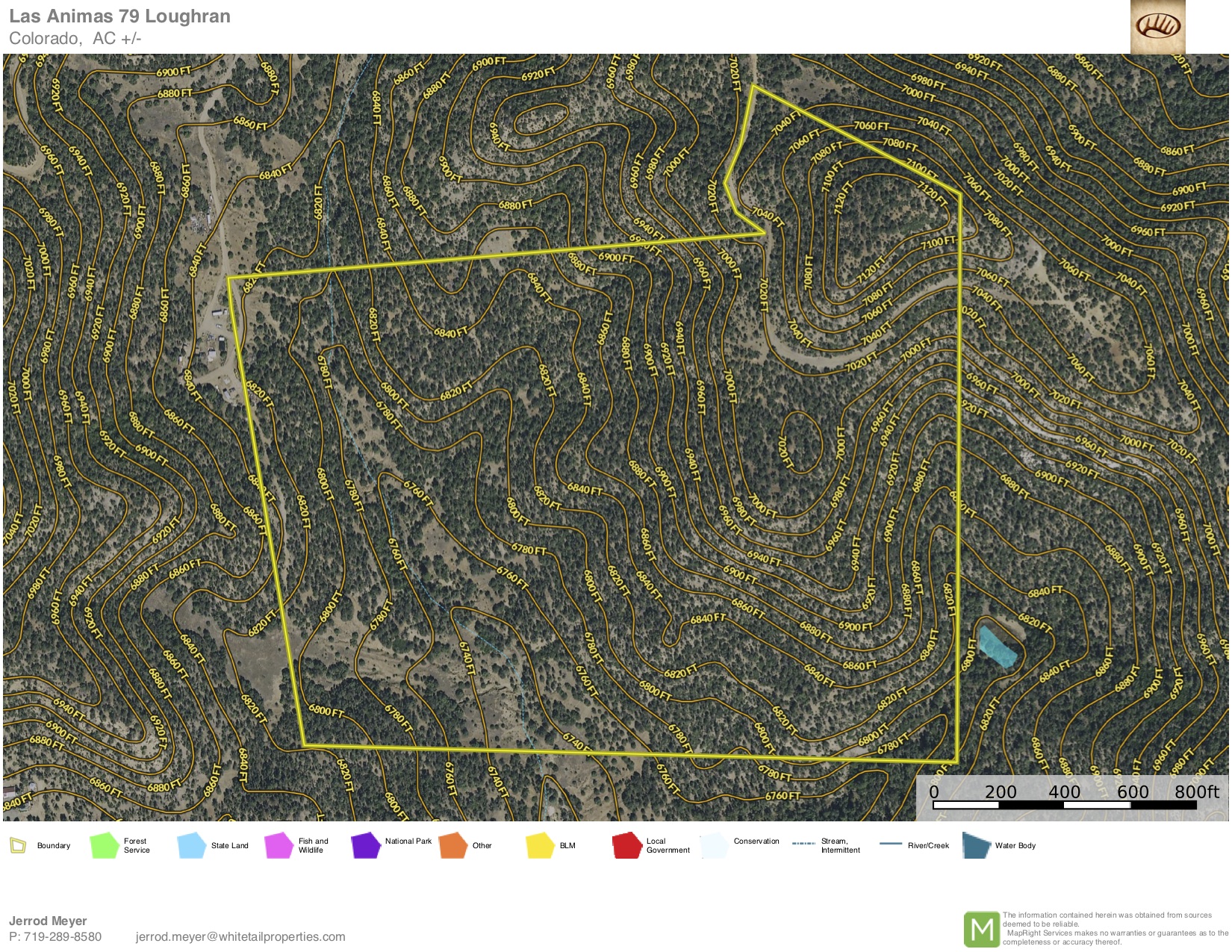
Task: Click the Stream, Intermittent dashed line symbol
Action: 803,844
